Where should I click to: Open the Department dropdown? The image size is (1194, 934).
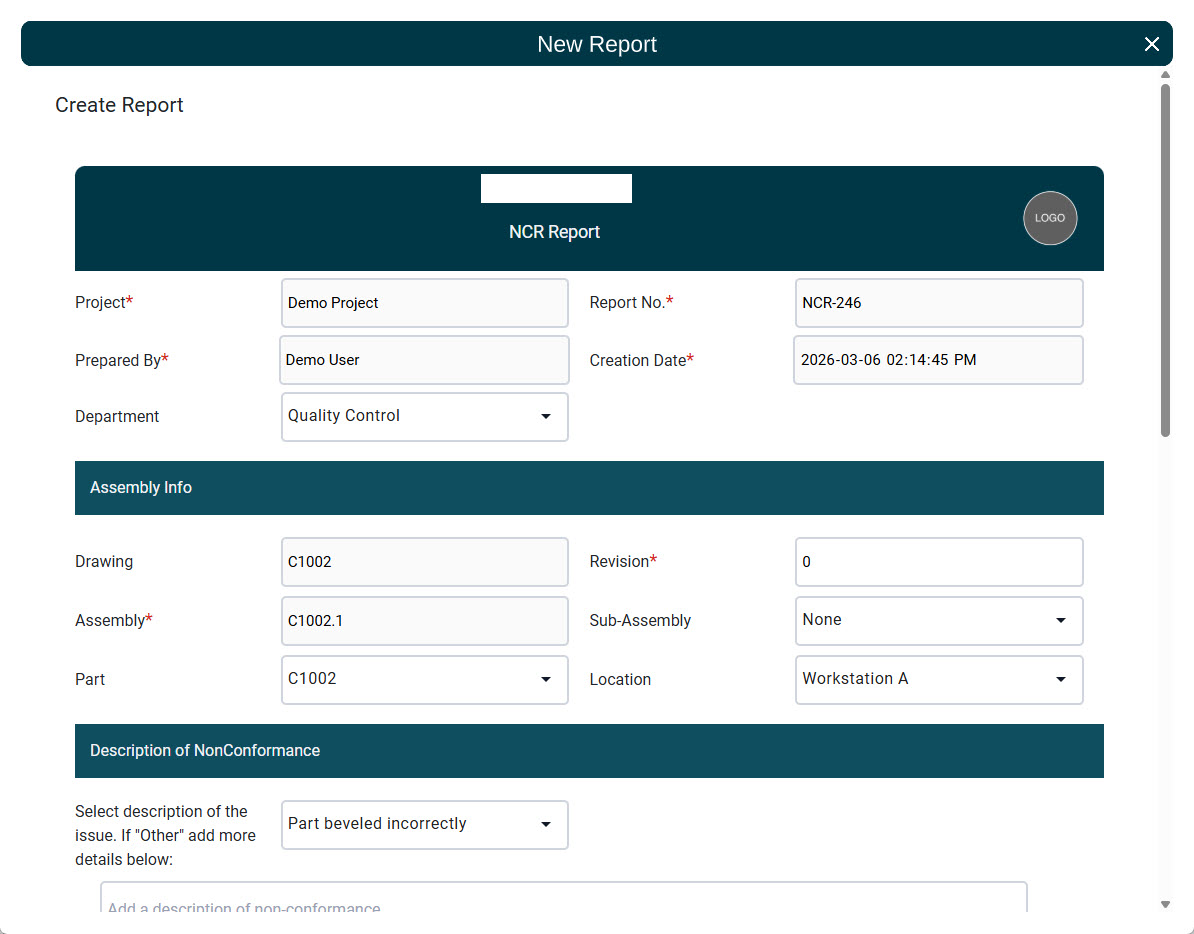(425, 417)
